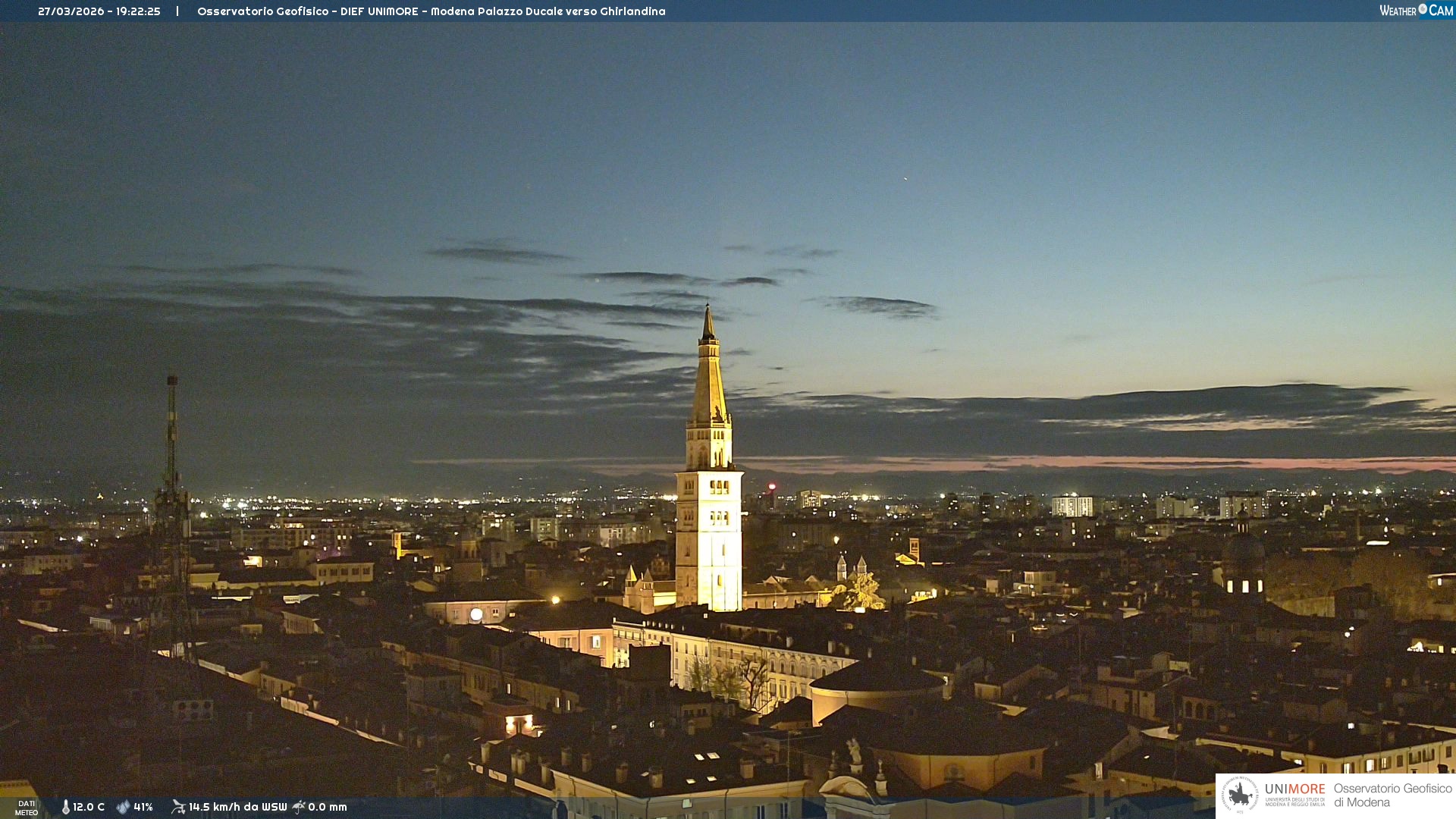This screenshot has height=819, width=1456.
Task: Open the DATI METEO label
Action: (27, 808)
